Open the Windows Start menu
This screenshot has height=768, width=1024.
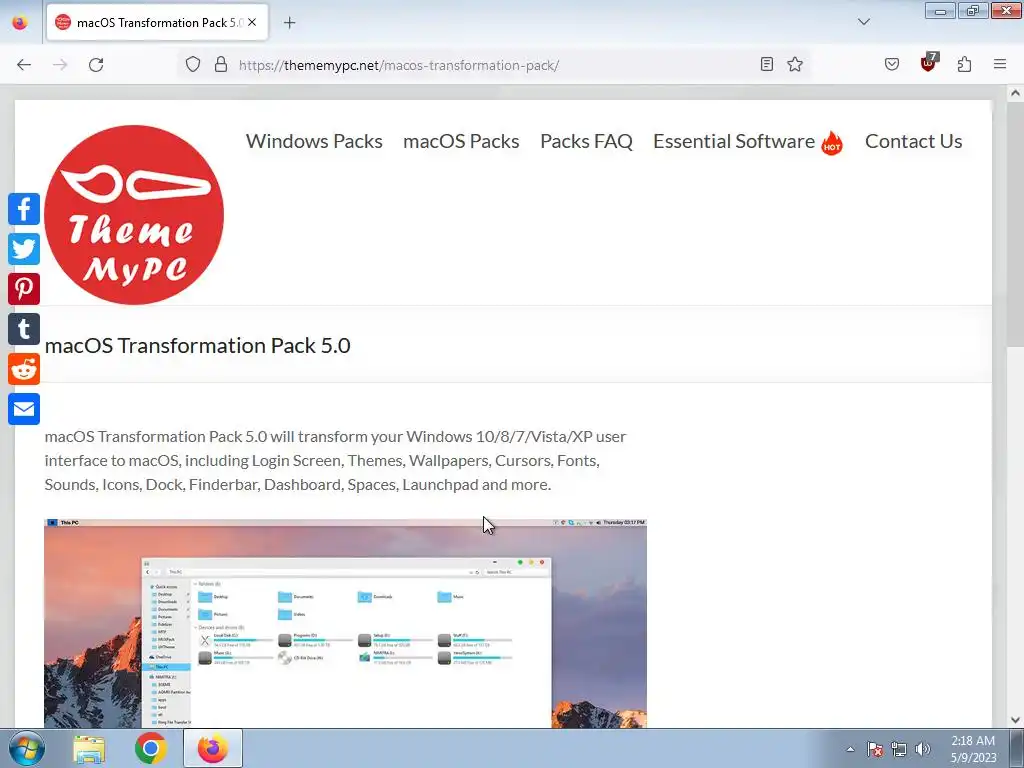(x=25, y=748)
